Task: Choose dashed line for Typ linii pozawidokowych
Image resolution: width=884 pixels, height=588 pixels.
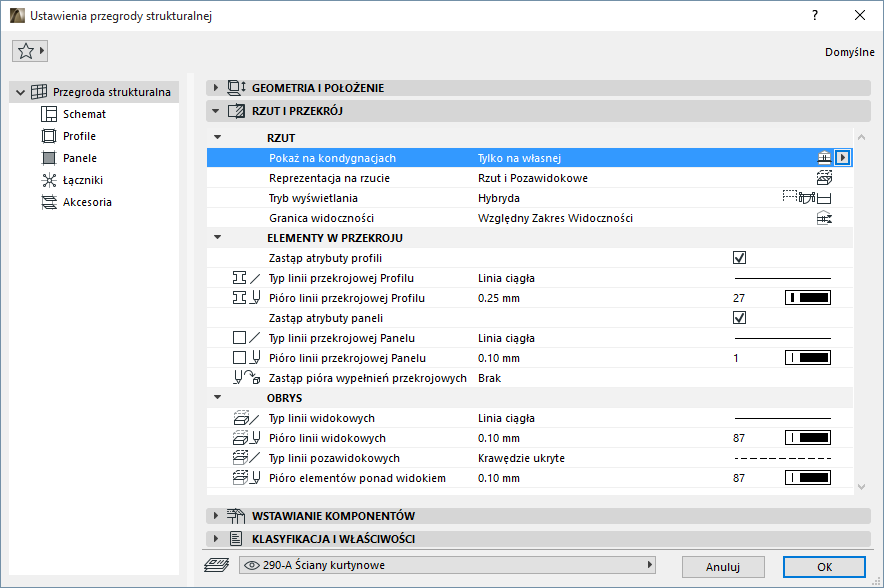Action: pos(783,458)
